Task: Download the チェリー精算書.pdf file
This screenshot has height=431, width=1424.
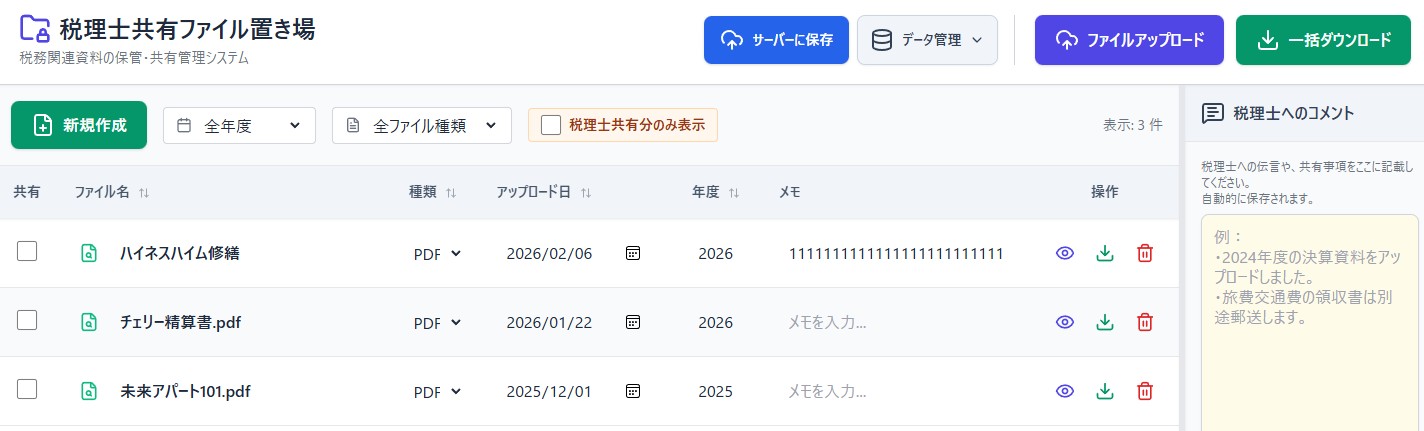Action: [x=1105, y=322]
